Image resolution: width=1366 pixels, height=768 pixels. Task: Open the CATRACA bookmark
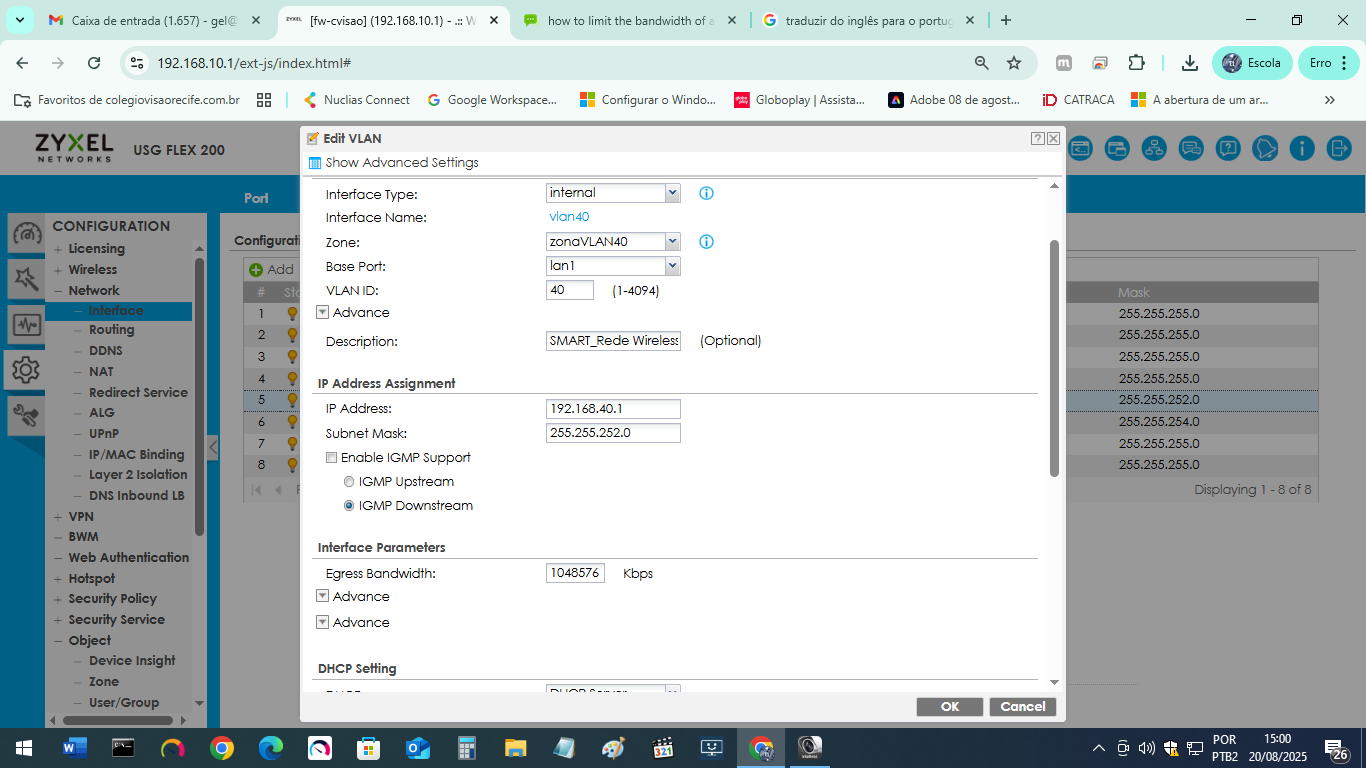pos(1078,100)
